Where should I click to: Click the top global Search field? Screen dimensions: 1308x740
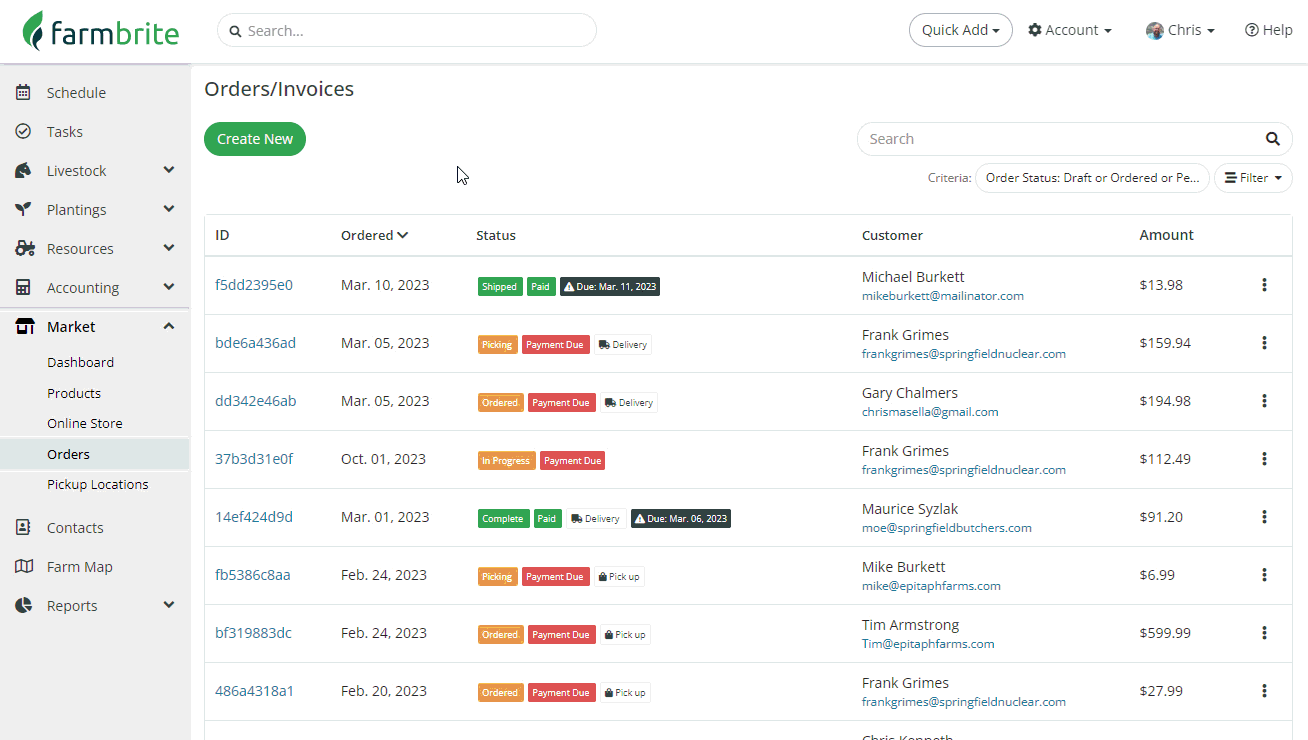point(407,30)
